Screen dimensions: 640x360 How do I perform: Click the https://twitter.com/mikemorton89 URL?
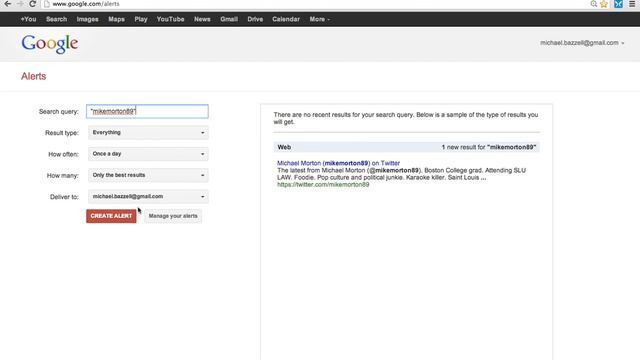coord(323,184)
